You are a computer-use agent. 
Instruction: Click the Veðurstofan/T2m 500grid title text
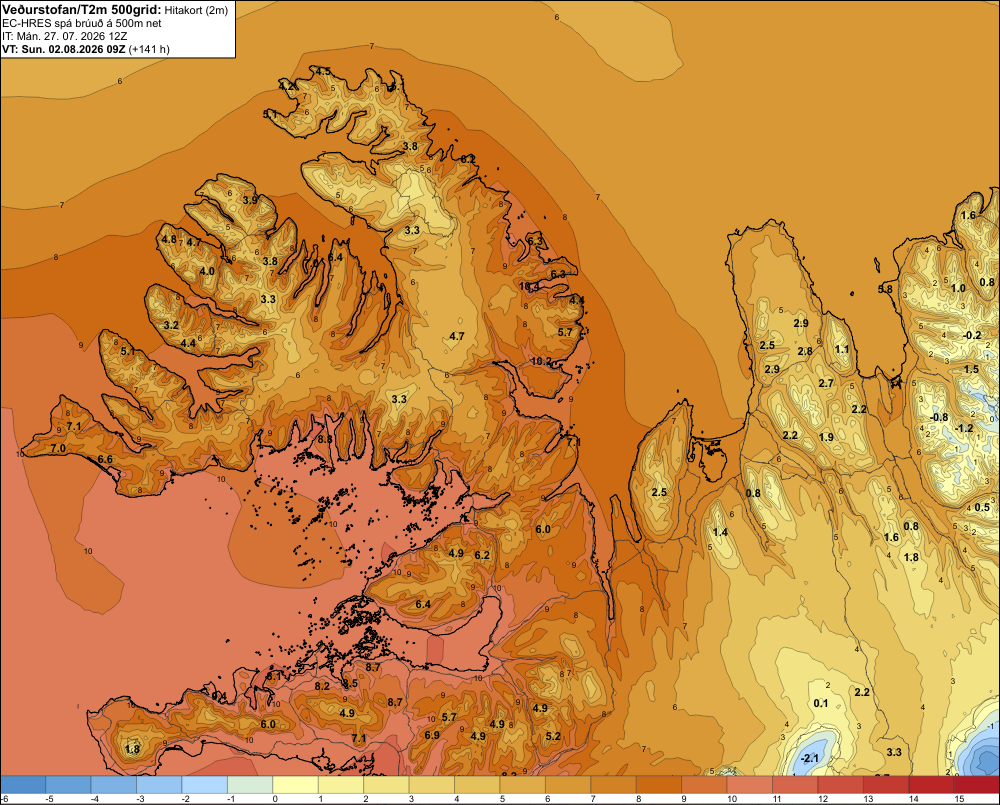coord(82,10)
